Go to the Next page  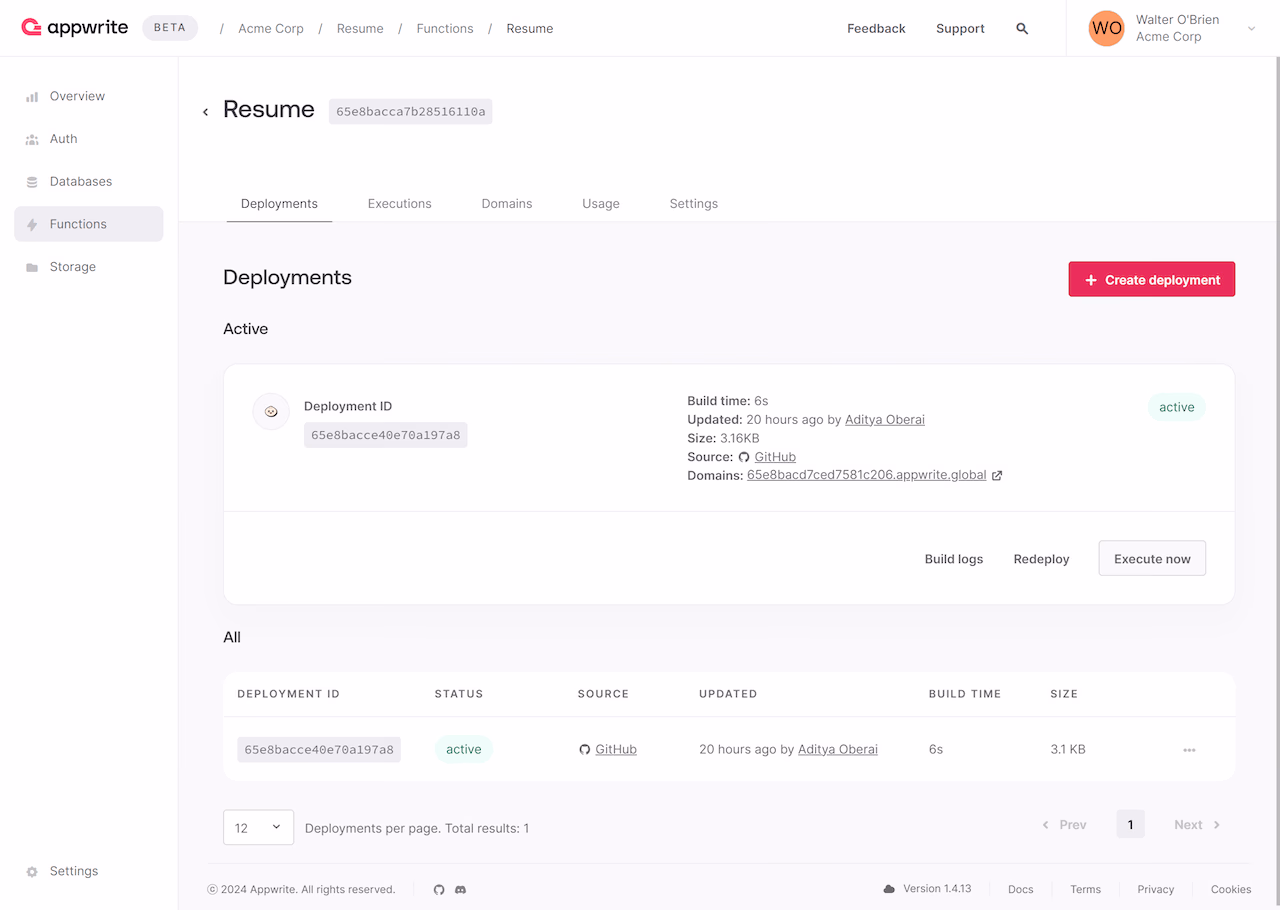[1198, 825]
